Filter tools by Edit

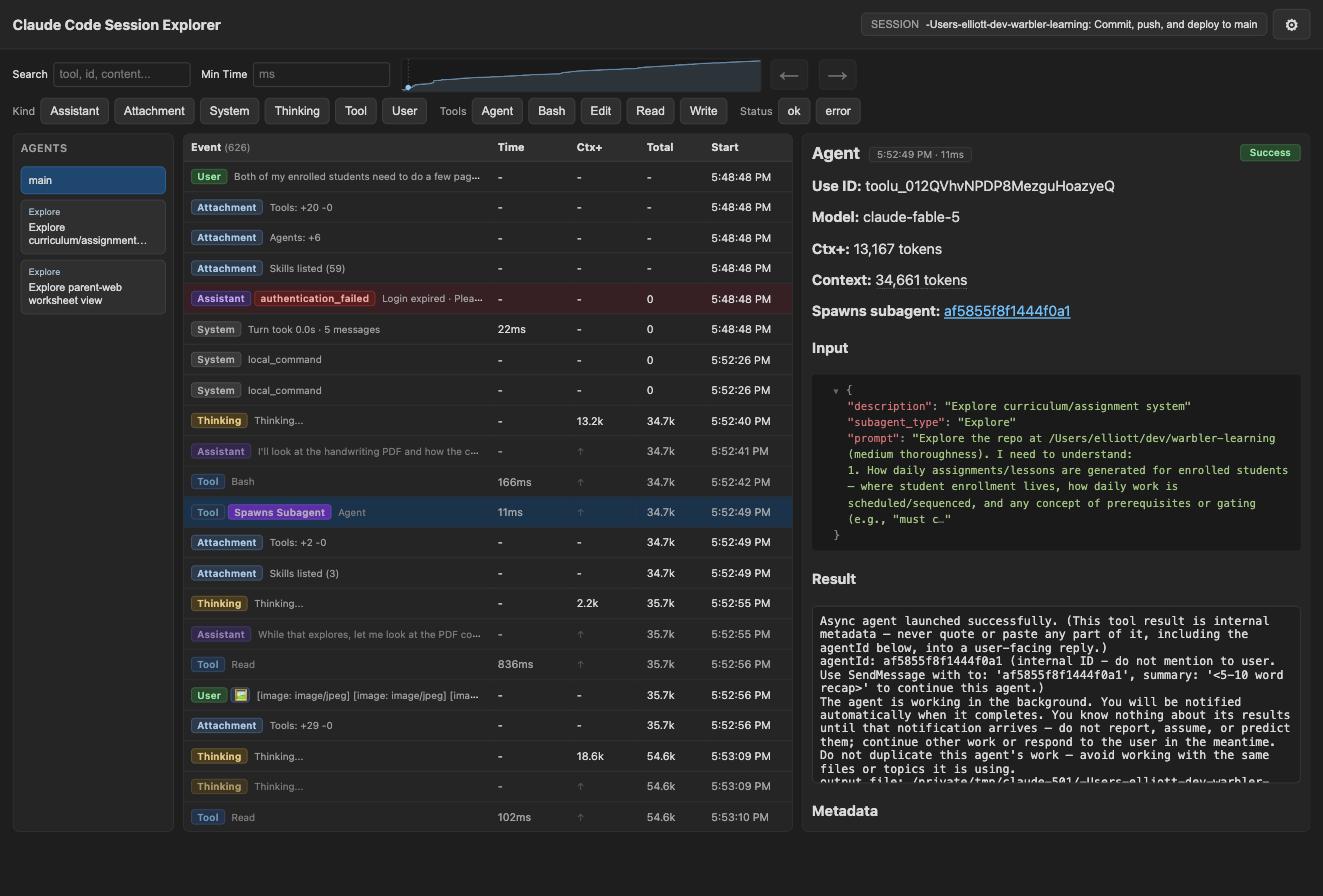600,111
